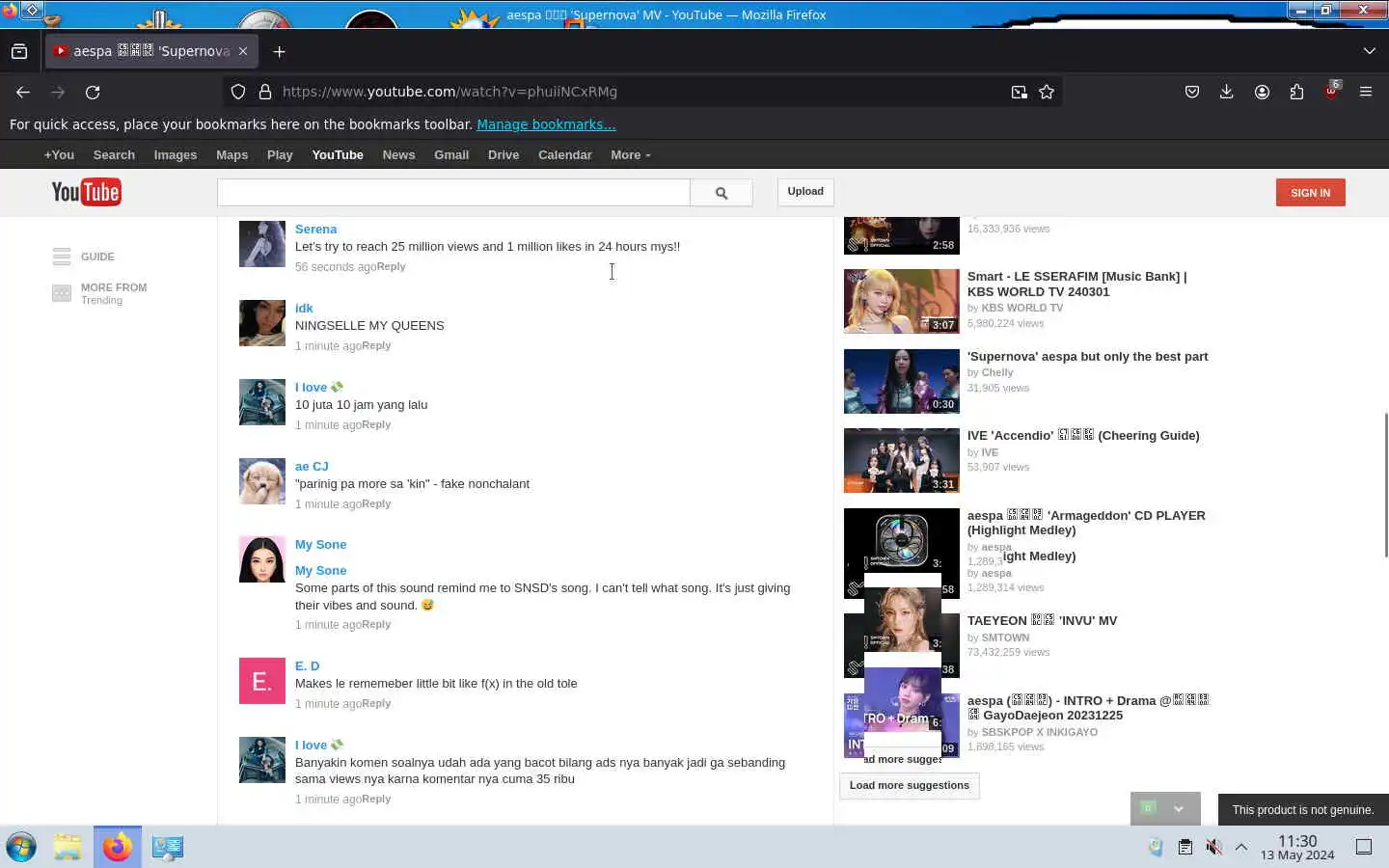Select Calendar in the Google bar
This screenshot has height=868, width=1389.
point(564,154)
